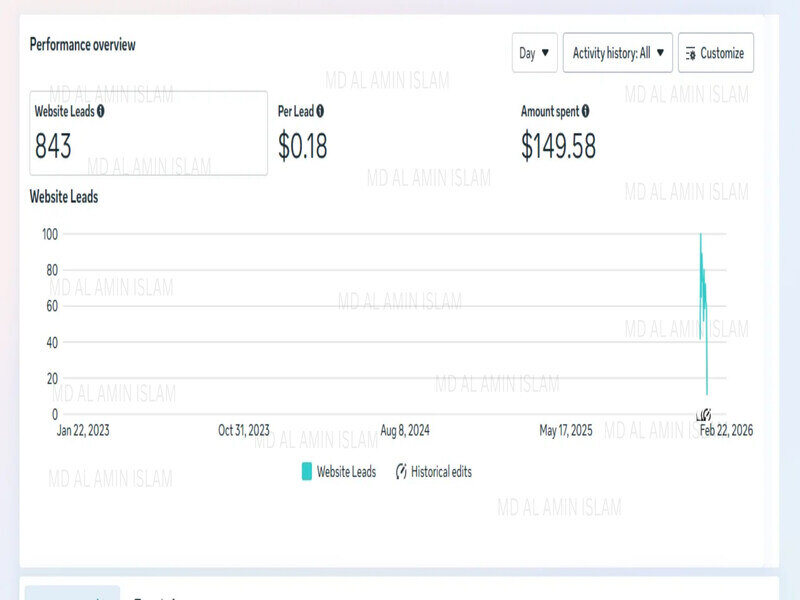Click the Customize sliders icon

click(690, 54)
